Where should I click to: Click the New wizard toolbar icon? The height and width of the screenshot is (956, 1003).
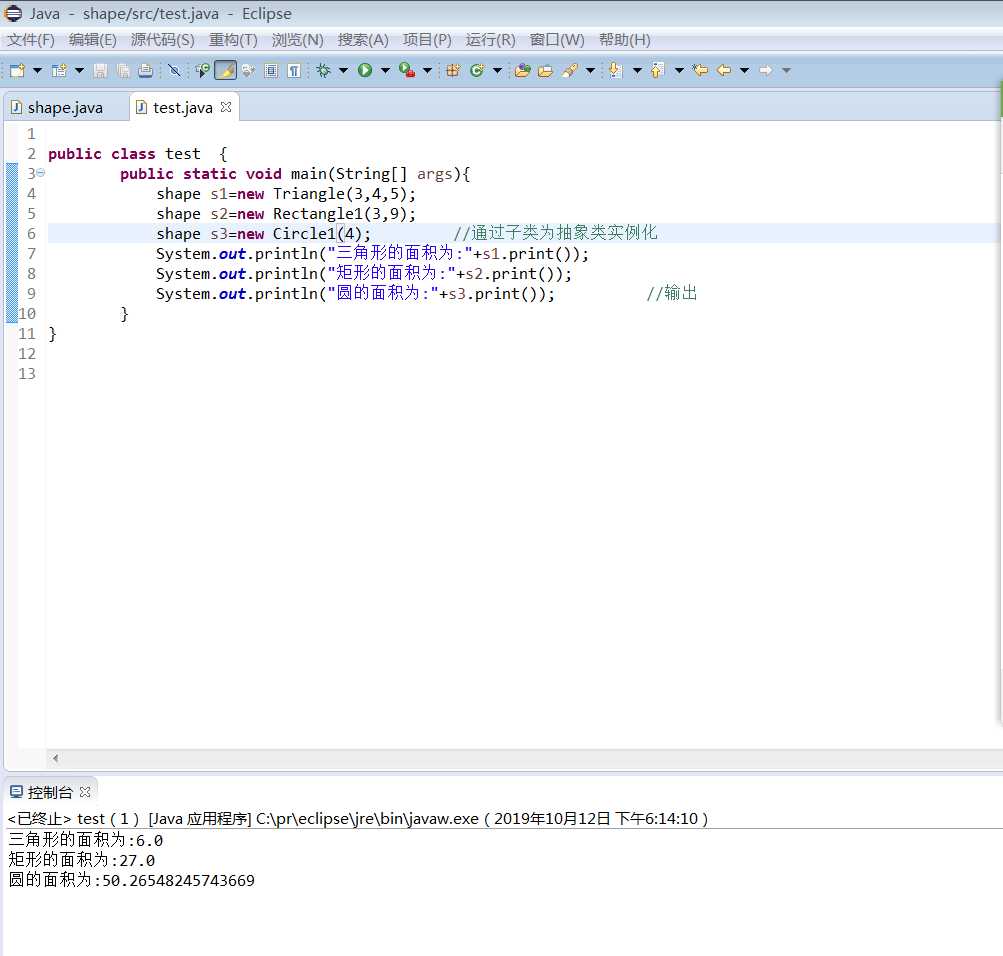pos(17,70)
